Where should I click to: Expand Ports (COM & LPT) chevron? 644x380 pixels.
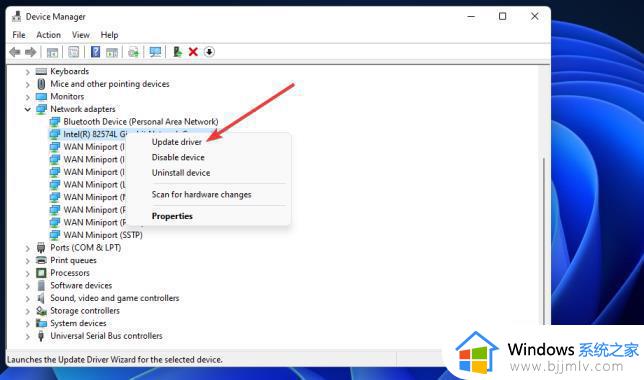pos(28,248)
